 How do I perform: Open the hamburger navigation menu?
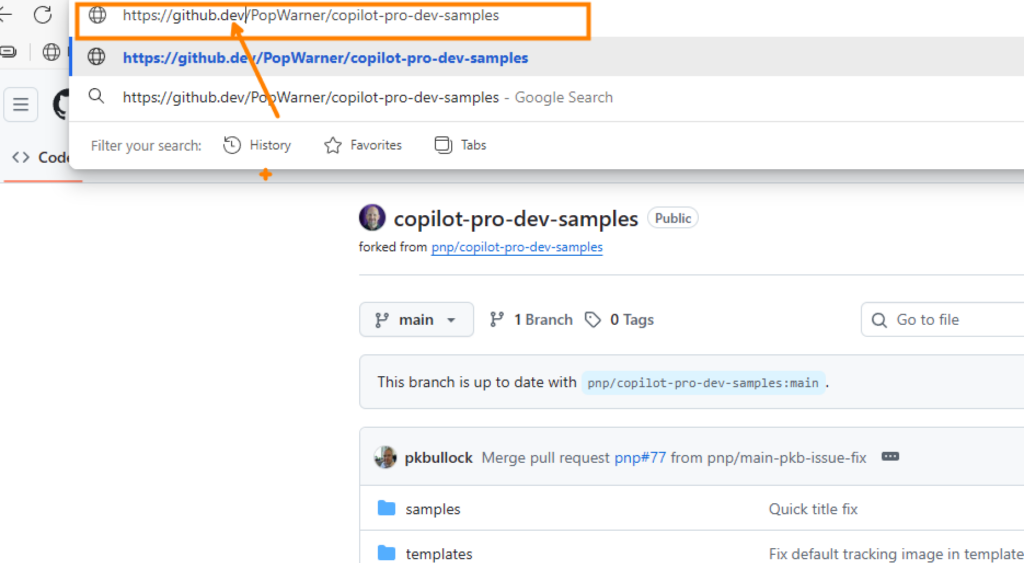(21, 104)
